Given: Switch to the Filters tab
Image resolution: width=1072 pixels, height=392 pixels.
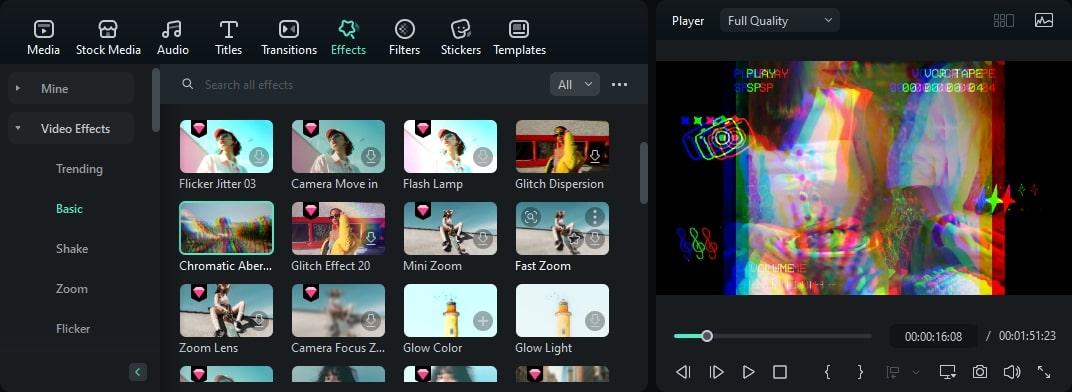Looking at the screenshot, I should [x=405, y=38].
